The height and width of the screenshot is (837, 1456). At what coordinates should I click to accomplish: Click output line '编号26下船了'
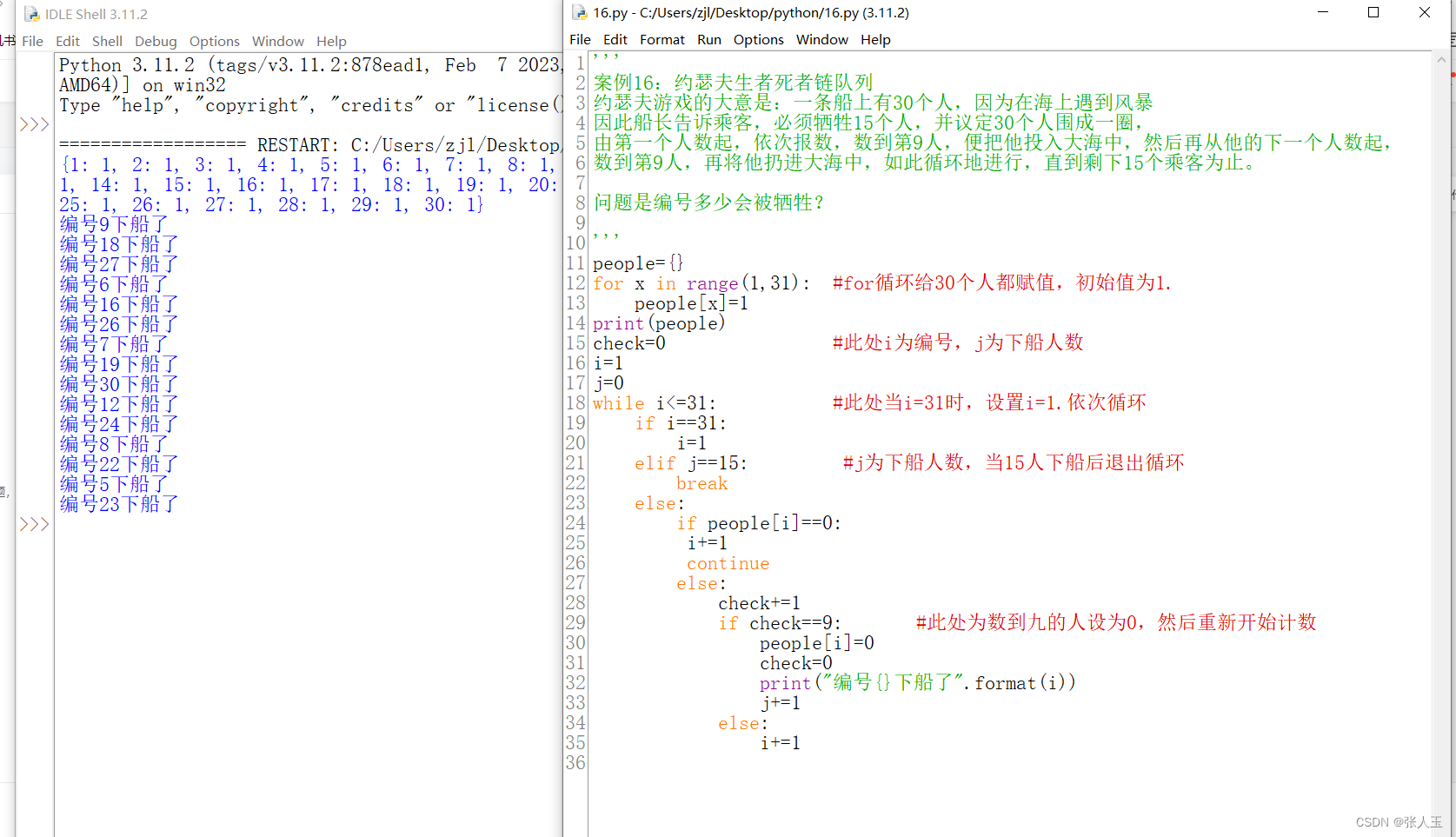[118, 324]
